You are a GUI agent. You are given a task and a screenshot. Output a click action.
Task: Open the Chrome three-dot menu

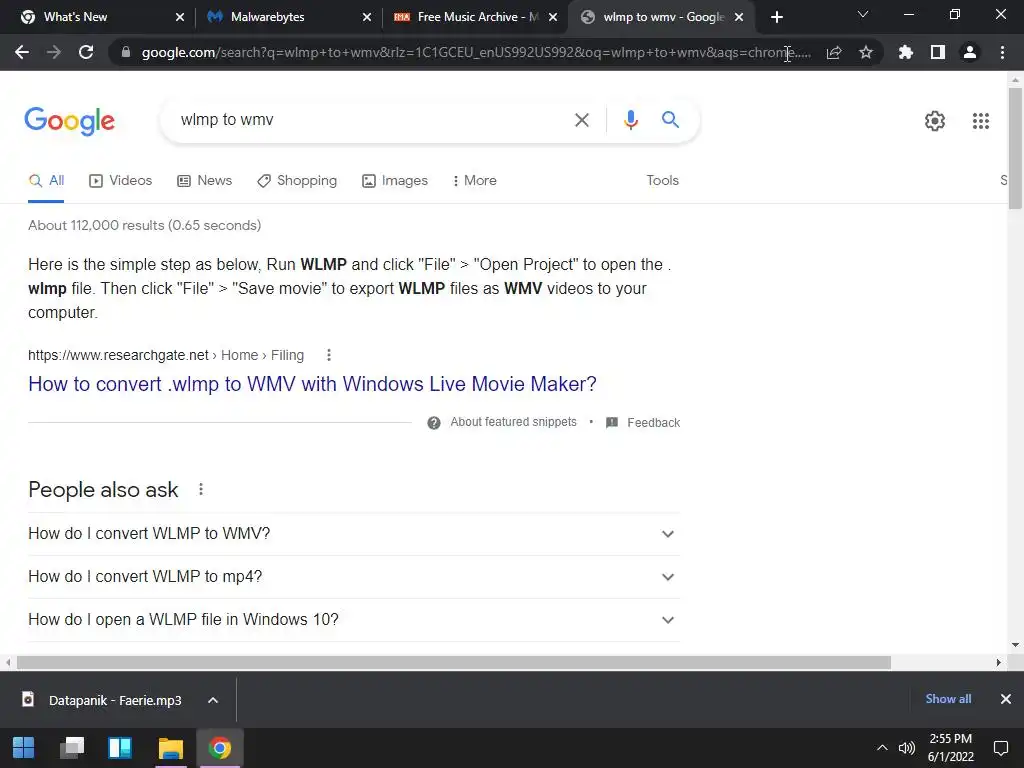1002,52
